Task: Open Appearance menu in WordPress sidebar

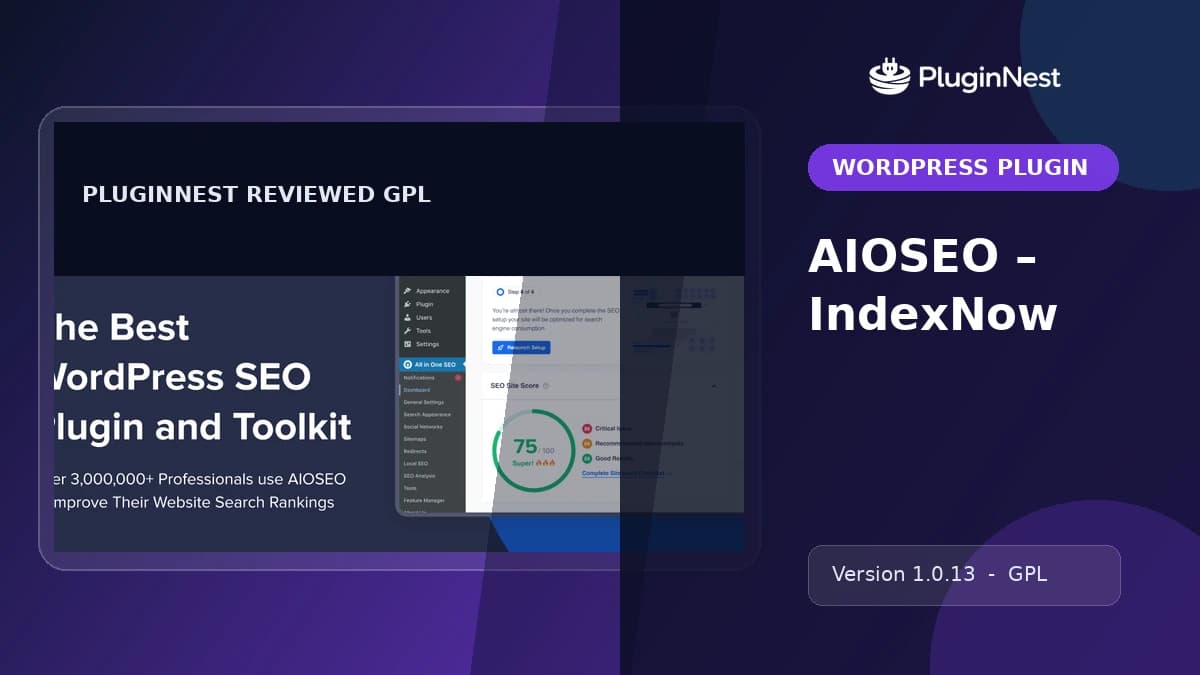Action: point(431,291)
